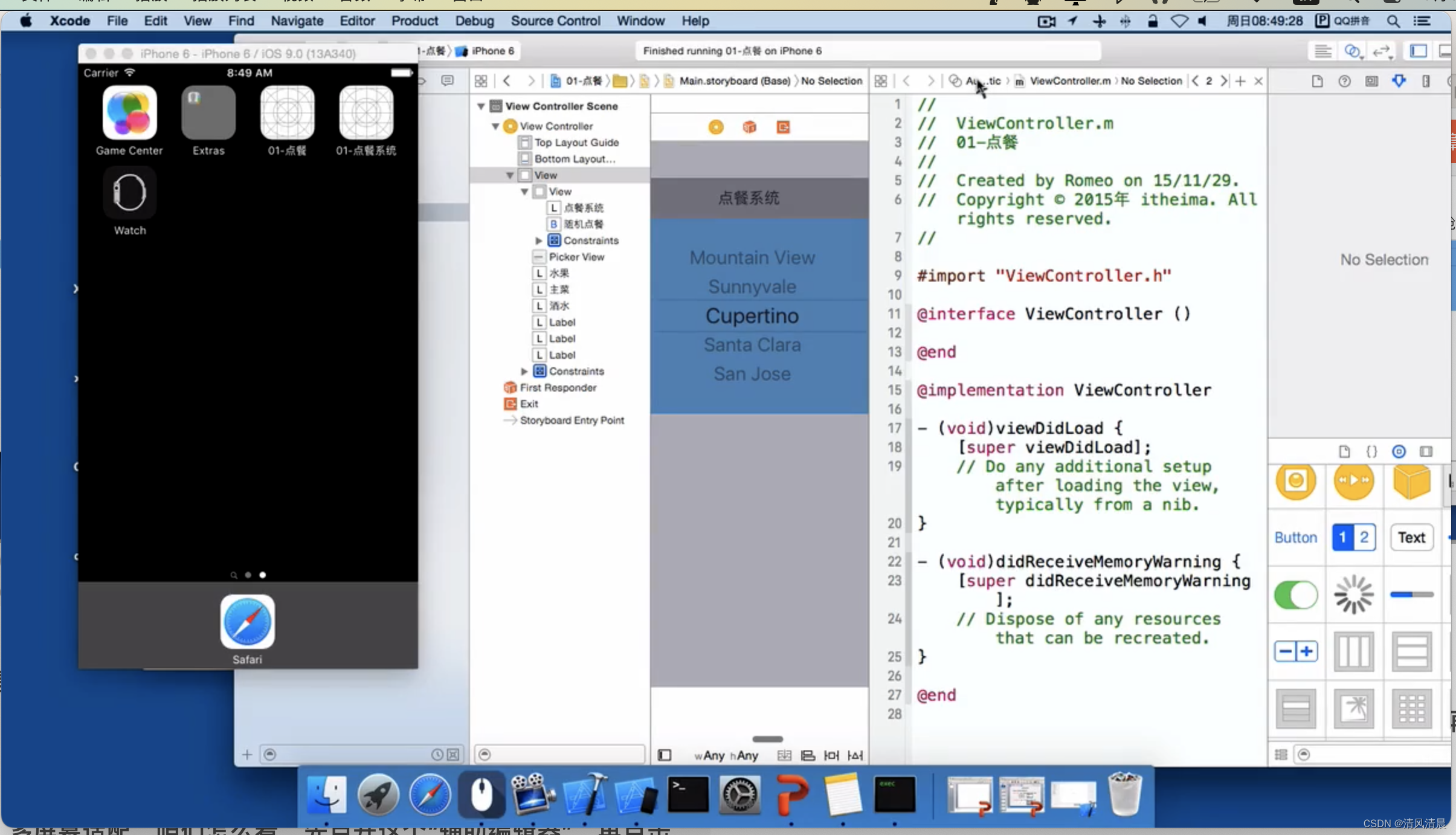This screenshot has width=1456, height=835.
Task: Select Activity Indicator in object library
Action: (x=1353, y=595)
